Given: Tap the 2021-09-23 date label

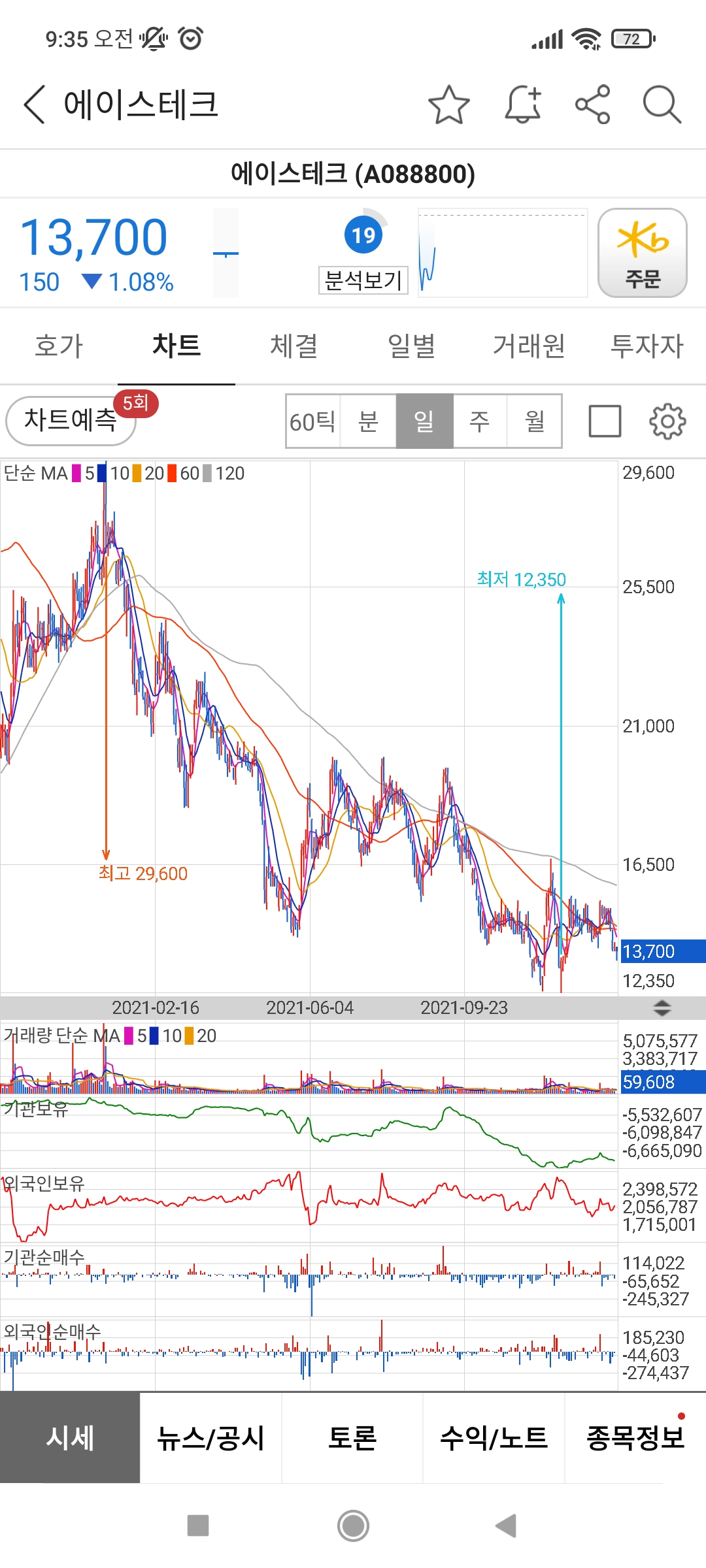Looking at the screenshot, I should click(x=464, y=1007).
